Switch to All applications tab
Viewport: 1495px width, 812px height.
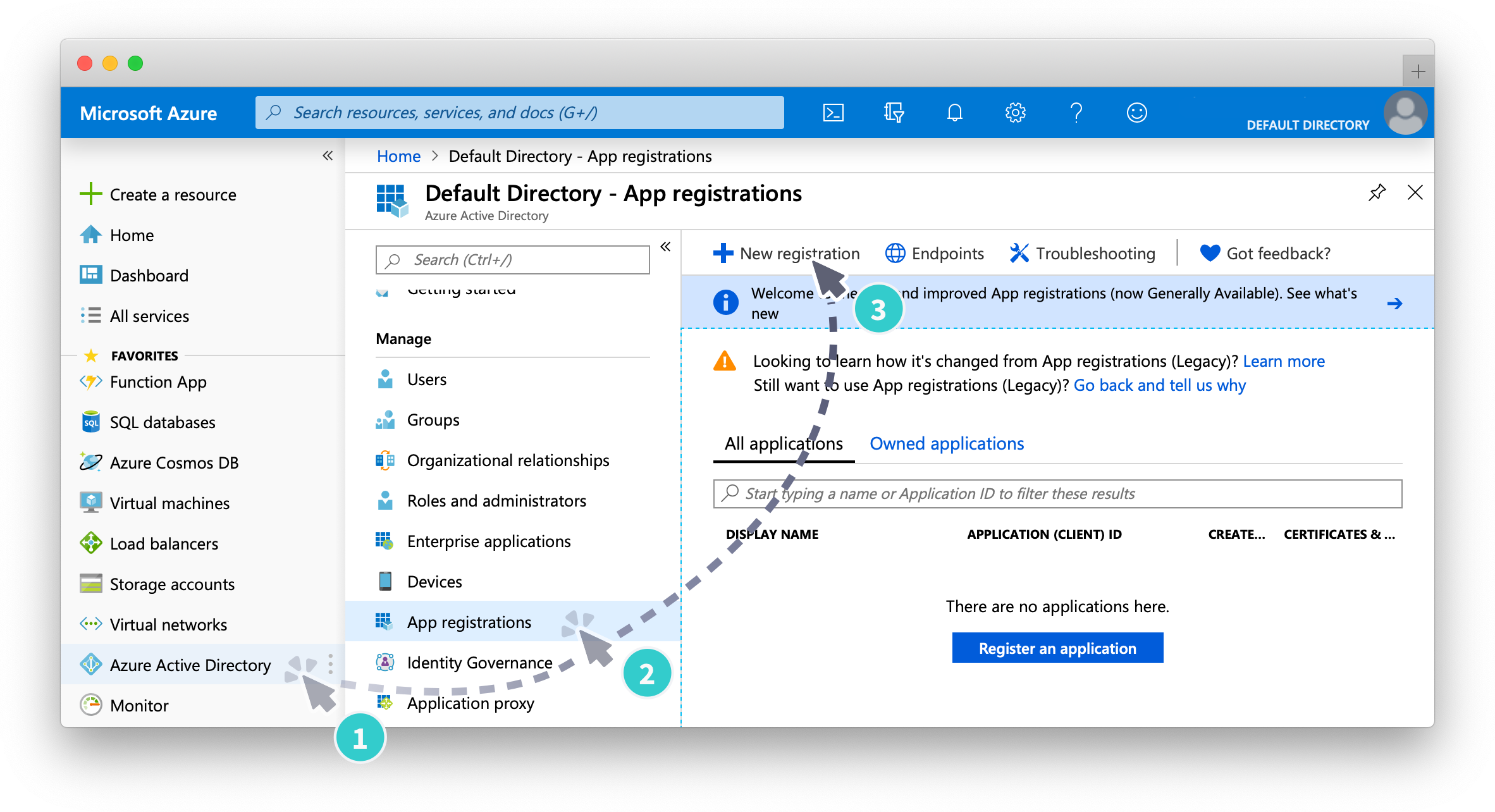[x=784, y=444]
